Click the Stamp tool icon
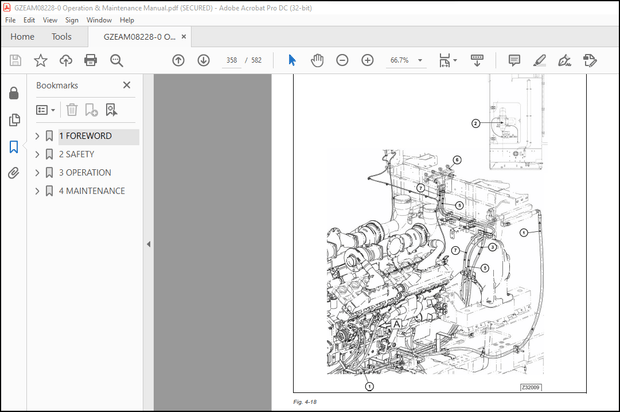This screenshot has width=620, height=412. [x=590, y=60]
